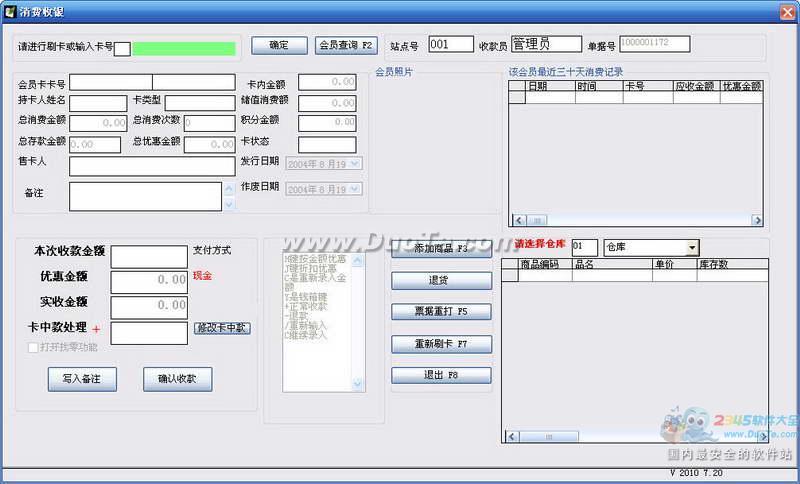Viewport: 800px width, 484px height.
Task: Click down arrow of shortcut hints list
Action: pos(357,384)
